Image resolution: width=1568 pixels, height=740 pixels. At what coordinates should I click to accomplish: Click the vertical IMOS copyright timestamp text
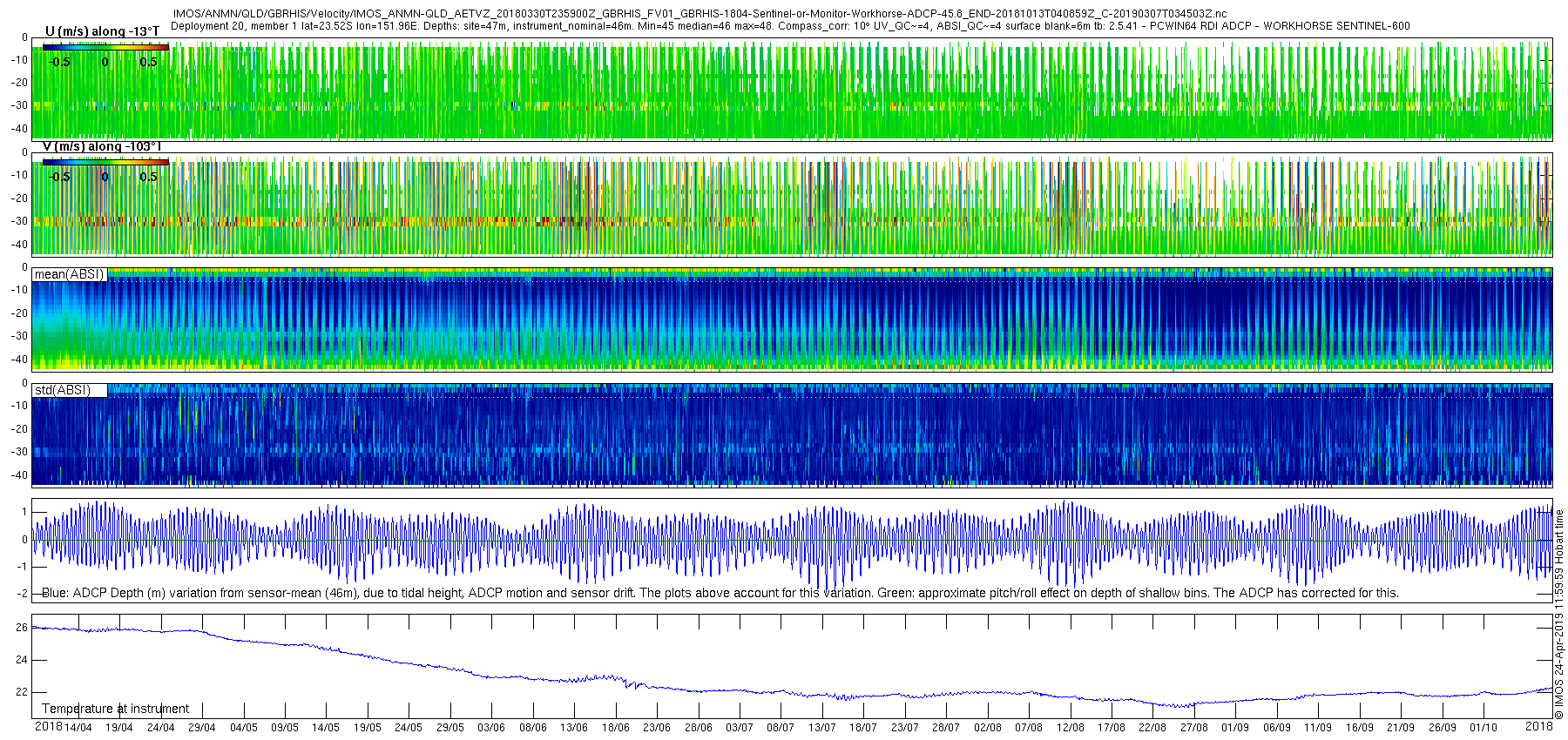pyautogui.click(x=1559, y=614)
